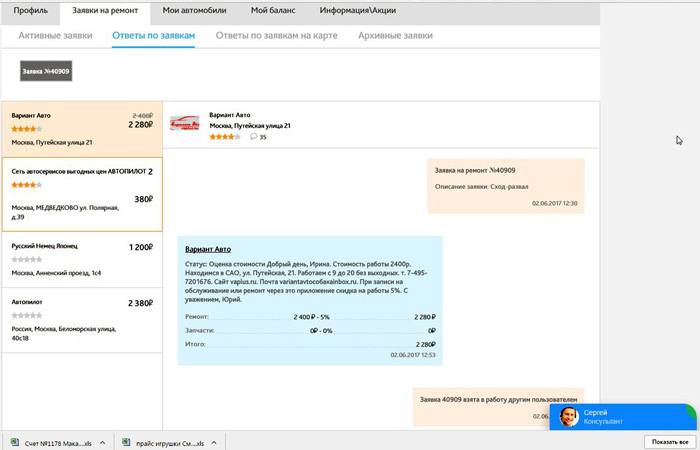Show Архивные заявки sub-tab
Image resolution: width=700 pixels, height=450 pixels.
(x=395, y=35)
